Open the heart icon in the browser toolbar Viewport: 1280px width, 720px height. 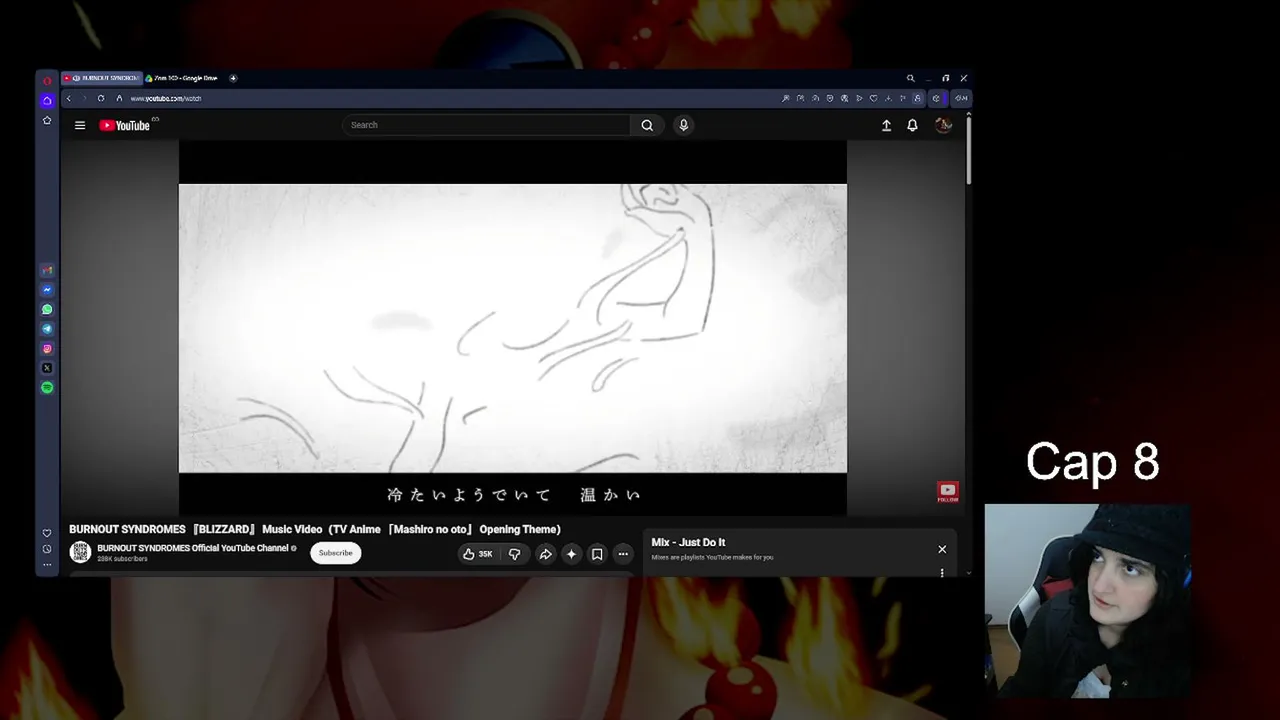[873, 98]
